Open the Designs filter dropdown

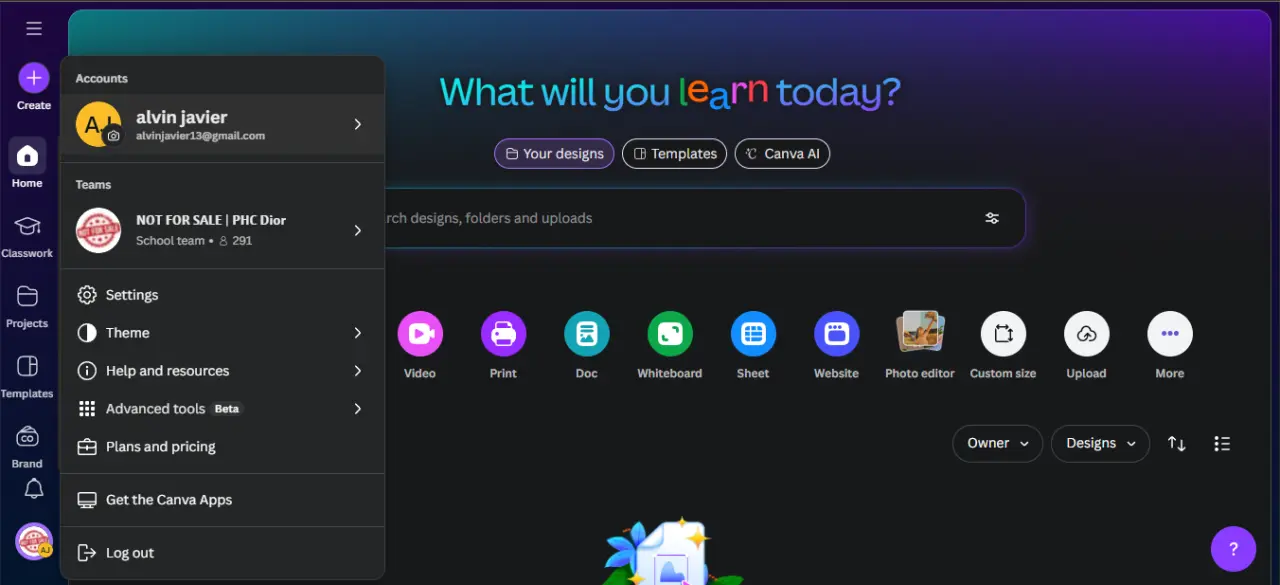tap(1100, 444)
